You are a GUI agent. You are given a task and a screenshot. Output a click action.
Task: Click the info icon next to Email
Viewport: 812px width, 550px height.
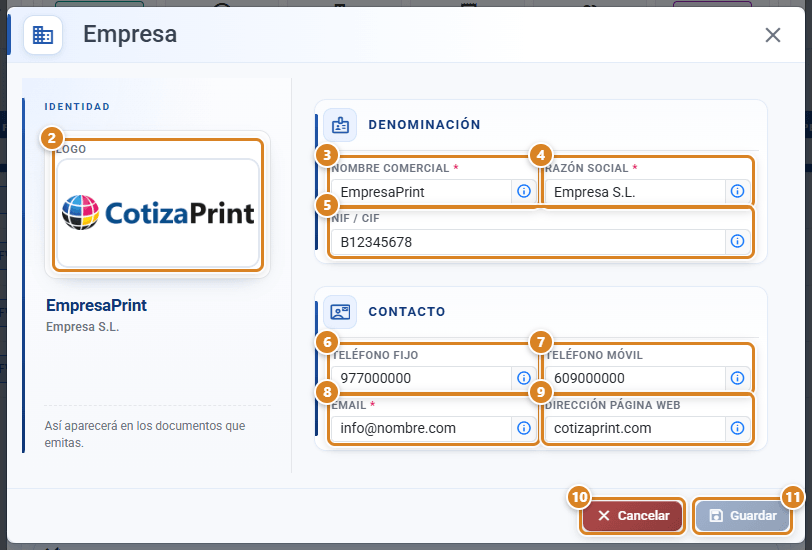[524, 428]
